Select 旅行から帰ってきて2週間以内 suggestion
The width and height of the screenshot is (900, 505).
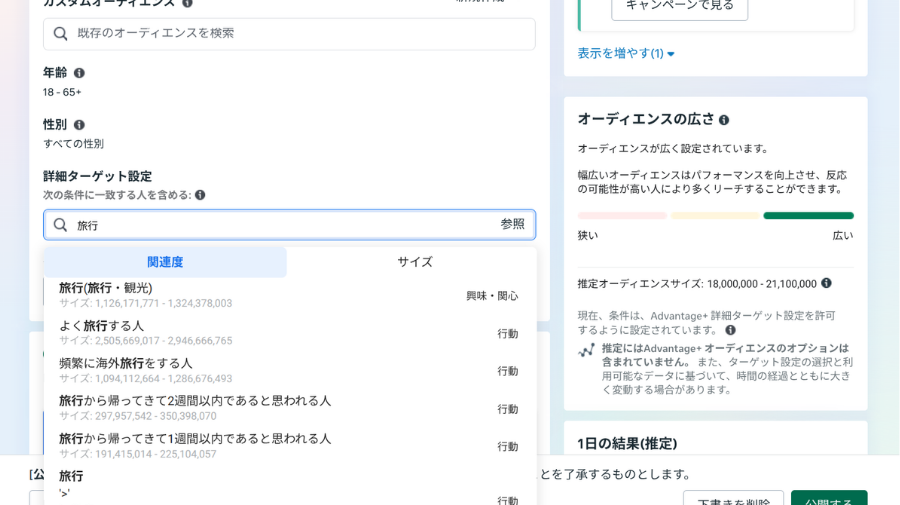click(290, 408)
